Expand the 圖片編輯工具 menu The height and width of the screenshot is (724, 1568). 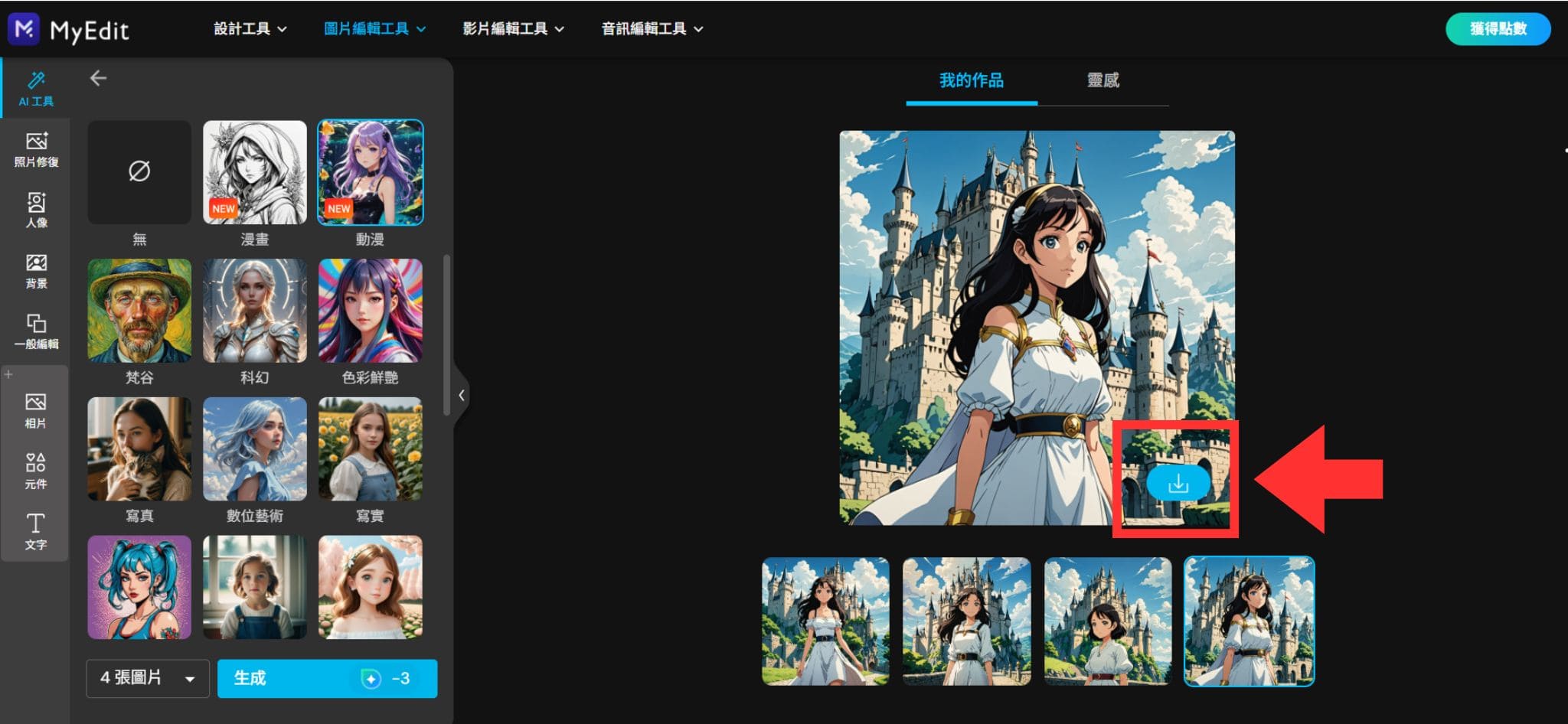click(x=375, y=29)
